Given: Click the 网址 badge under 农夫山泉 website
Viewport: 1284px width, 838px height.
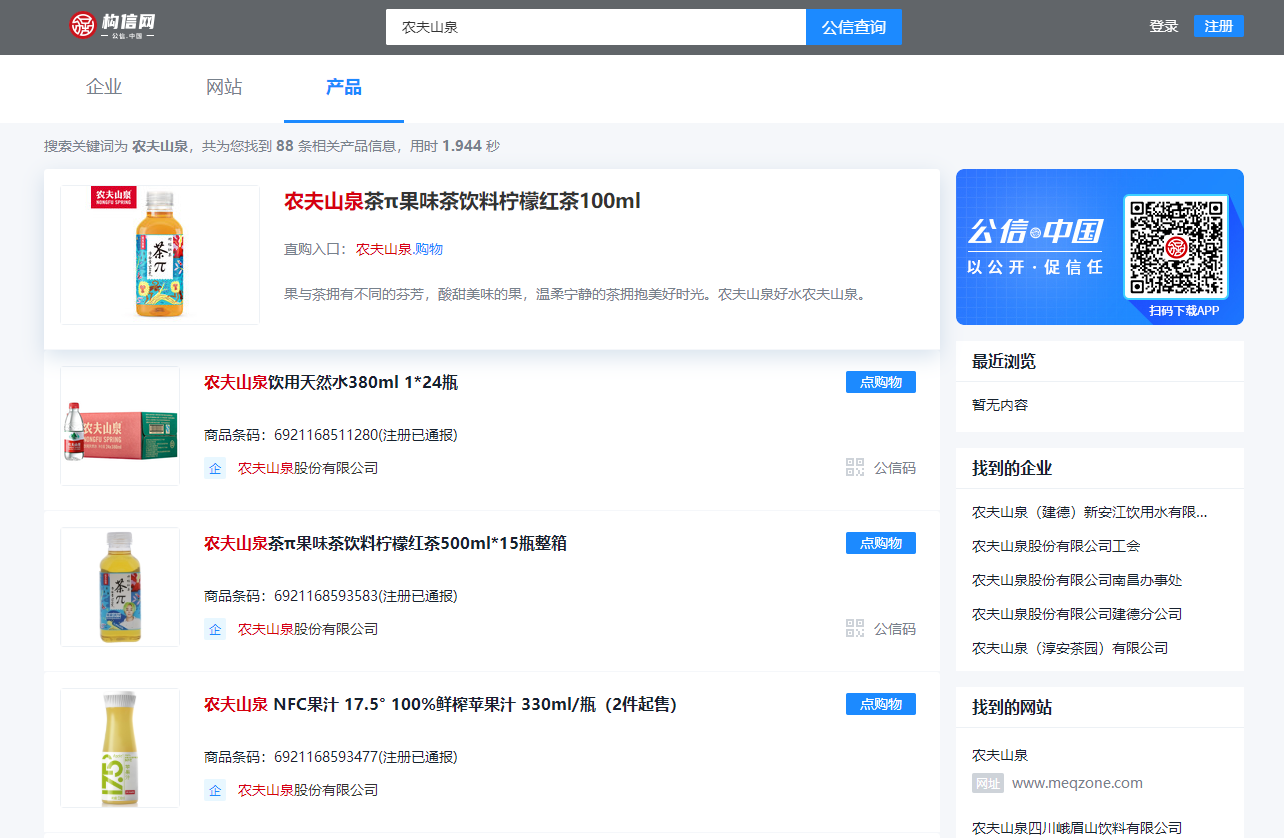Looking at the screenshot, I should tap(987, 783).
